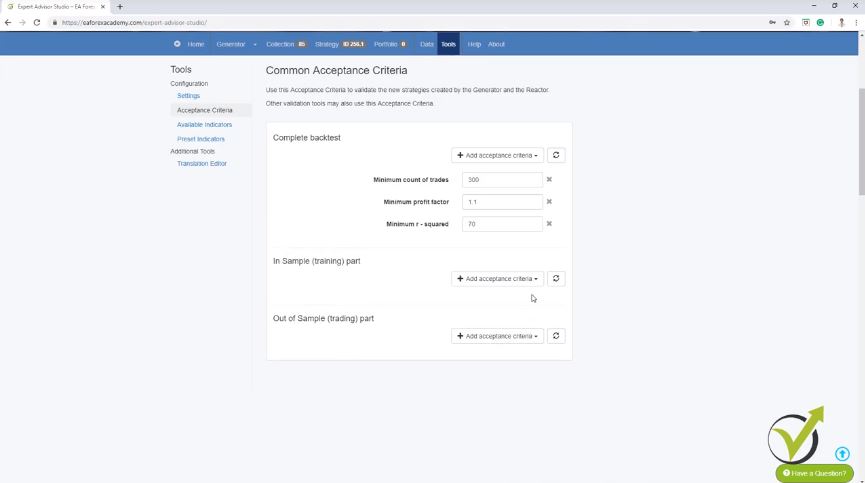
Task: Click refresh icon for Out of Sample part
Action: click(x=557, y=336)
